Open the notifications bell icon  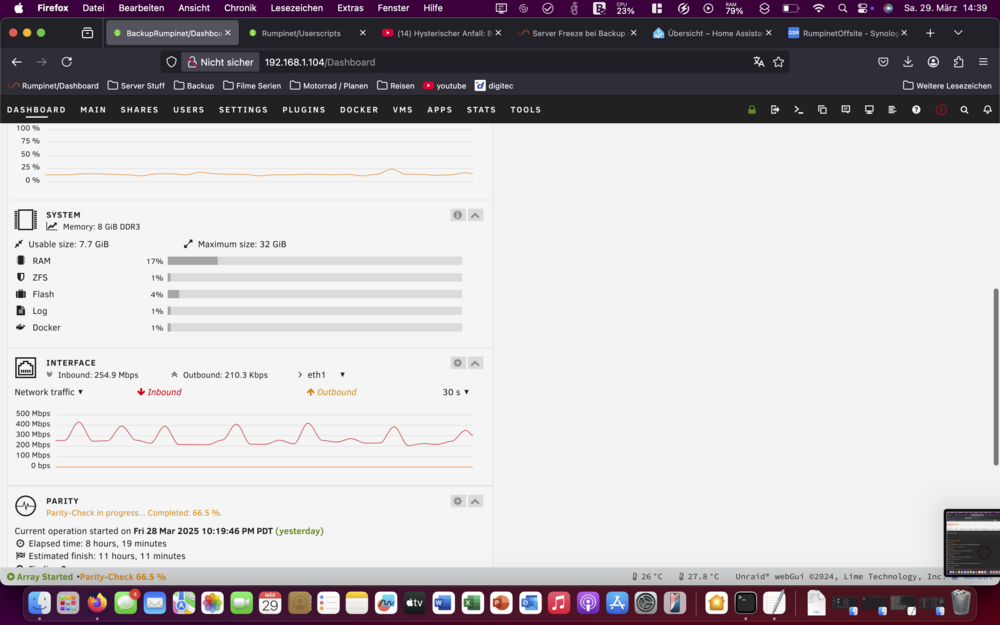[987, 110]
